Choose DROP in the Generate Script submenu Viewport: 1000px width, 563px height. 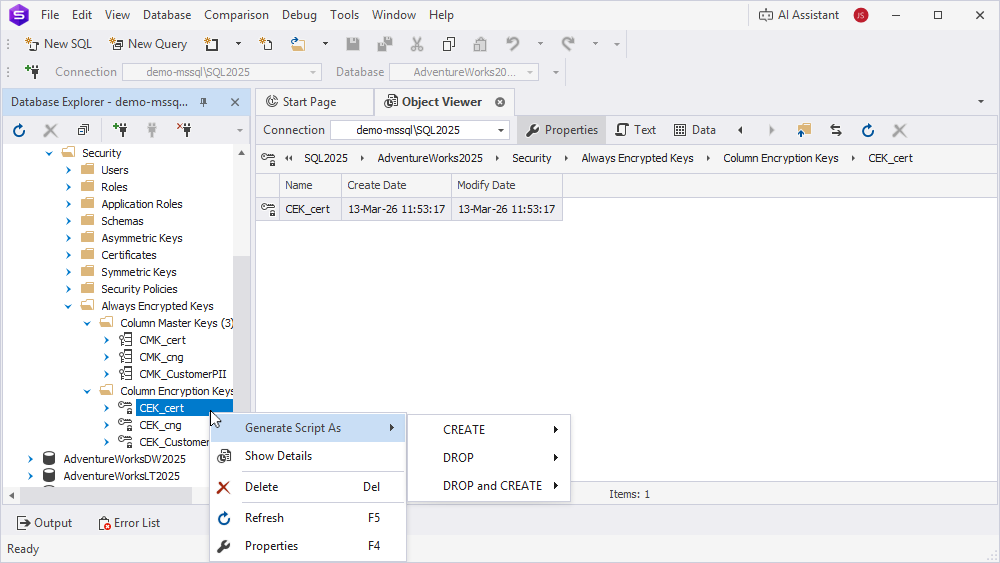point(489,458)
